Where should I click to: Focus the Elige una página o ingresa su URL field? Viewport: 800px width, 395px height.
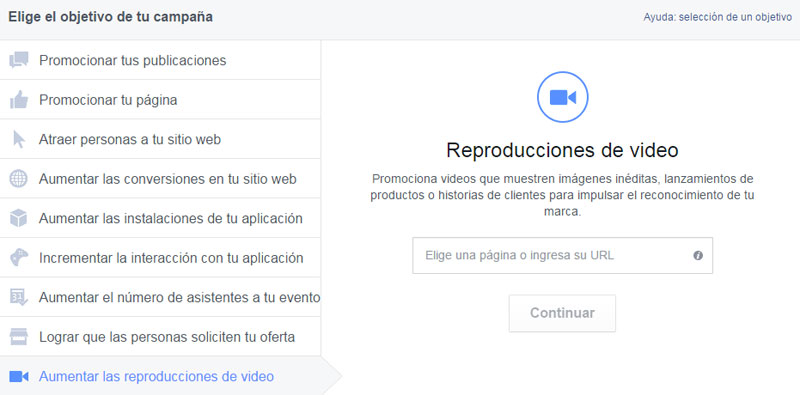(562, 255)
